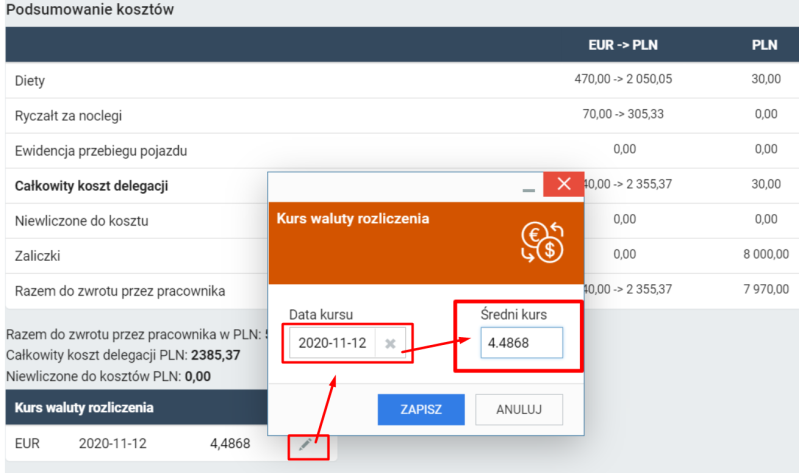Viewport: 799px width, 473px height.
Task: Click the value 470,00 -> 2 050,05
Action: [x=623, y=79]
